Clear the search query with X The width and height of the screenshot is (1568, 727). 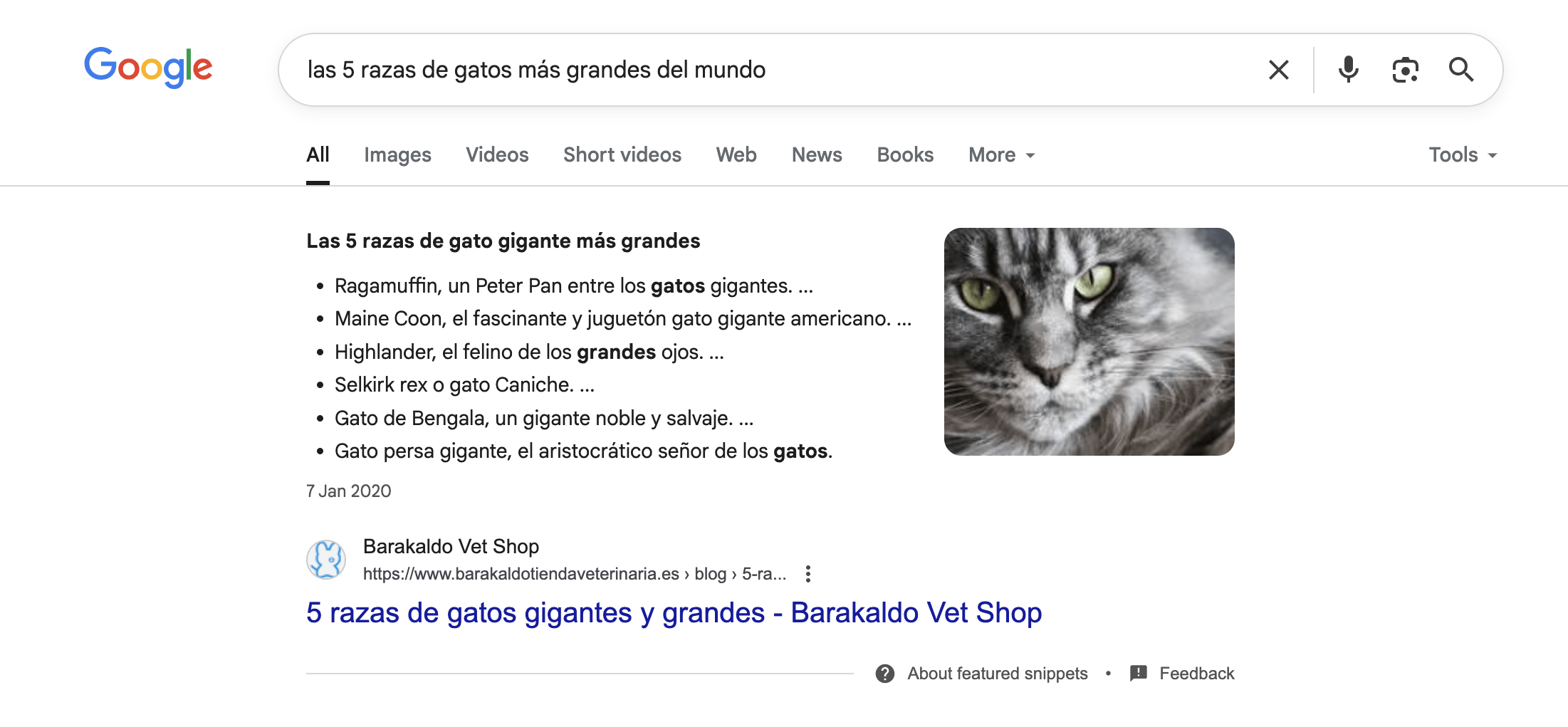tap(1278, 70)
